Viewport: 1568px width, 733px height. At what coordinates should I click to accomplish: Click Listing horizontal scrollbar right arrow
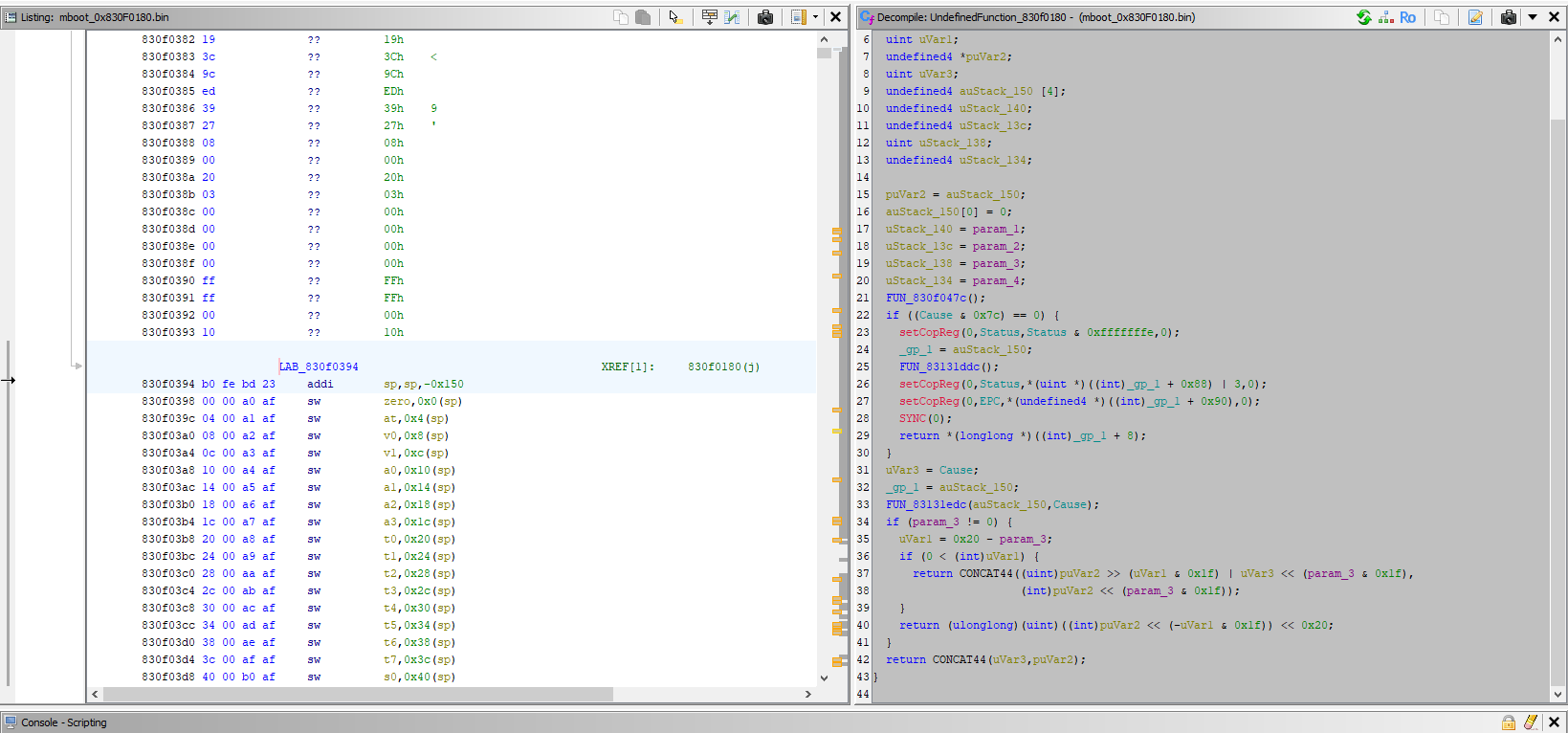click(x=808, y=694)
